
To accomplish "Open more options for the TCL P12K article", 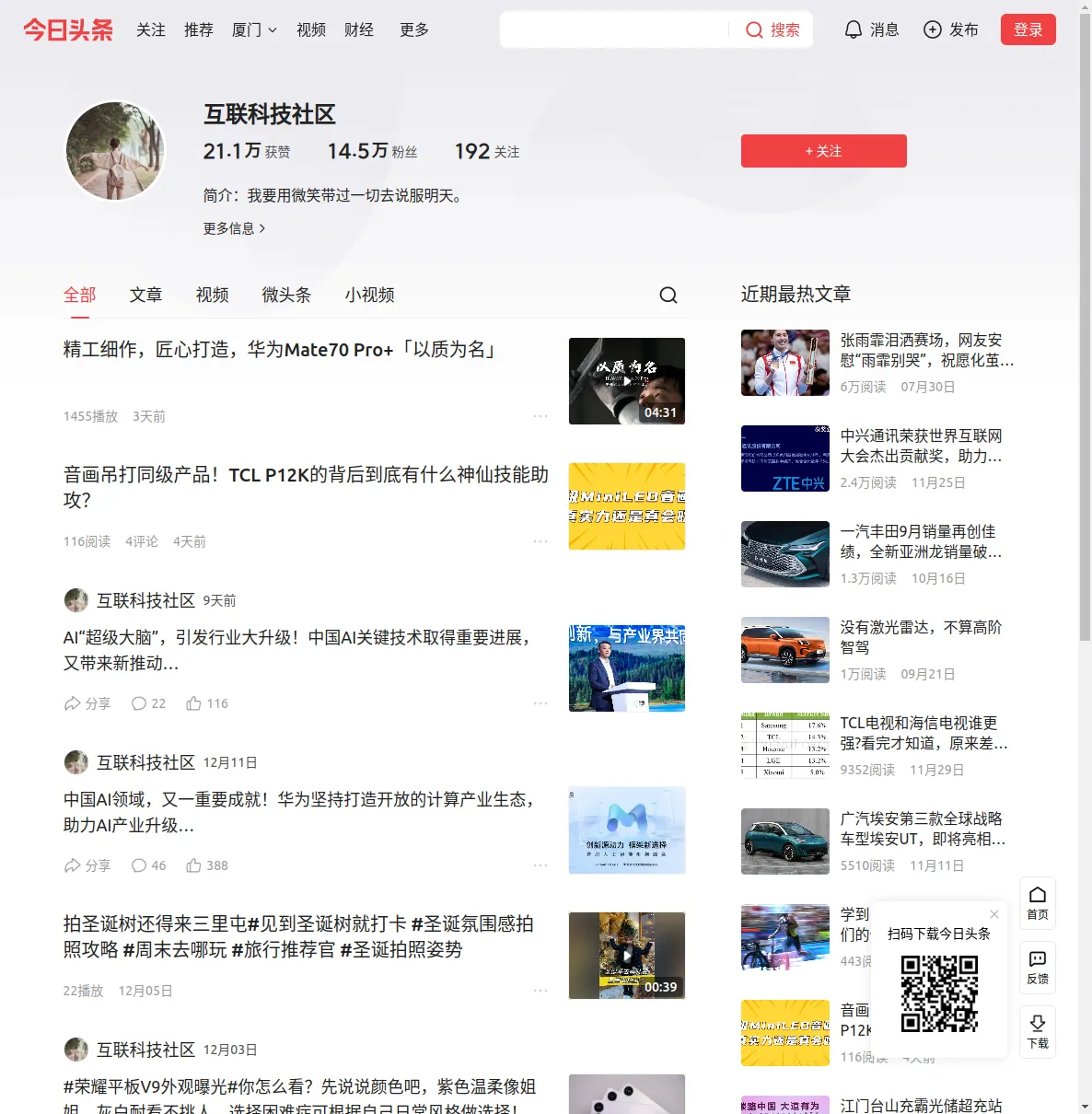I will [x=540, y=541].
